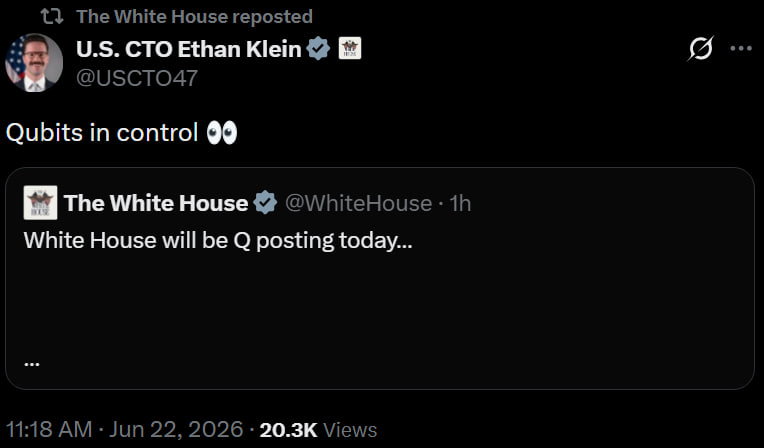Viewport: 764px width, 448px height.
Task: Click verified badge next to The White House
Action: tap(265, 203)
